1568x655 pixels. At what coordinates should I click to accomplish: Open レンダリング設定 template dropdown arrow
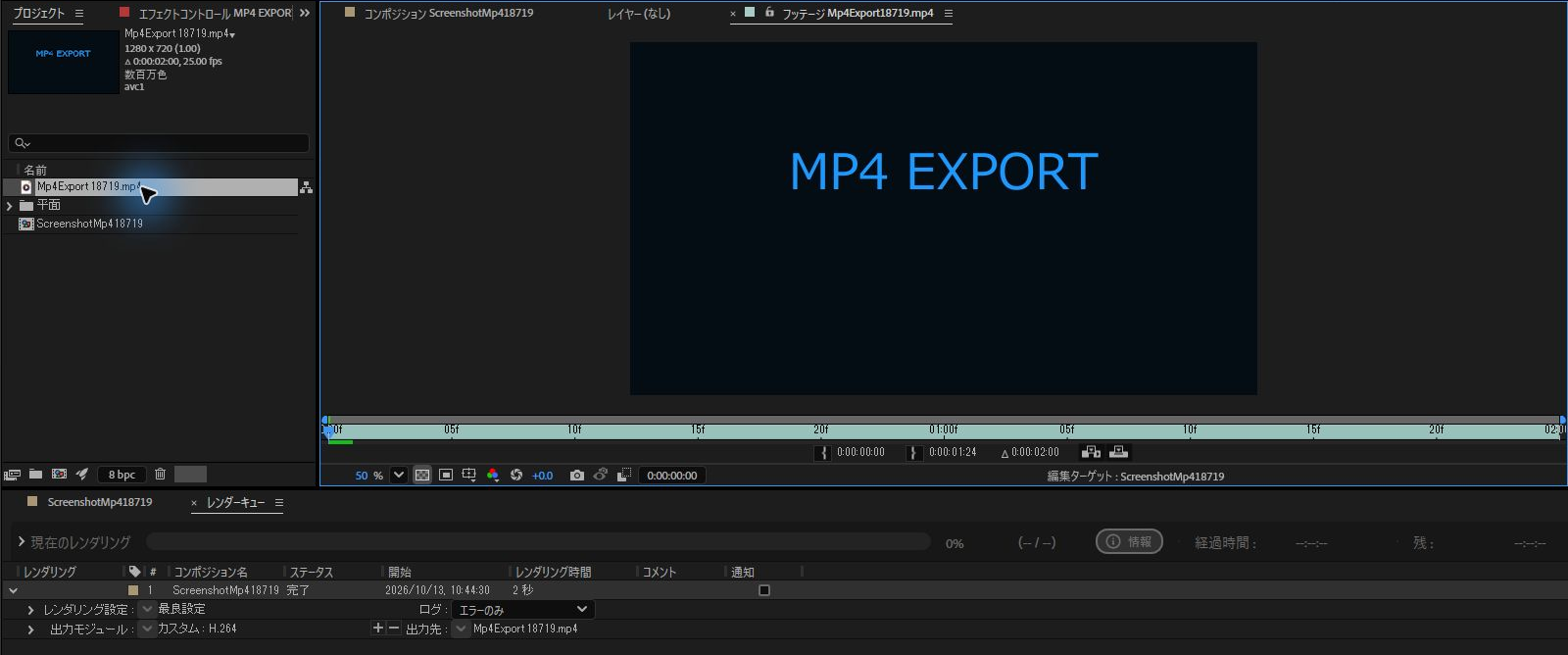(147, 609)
